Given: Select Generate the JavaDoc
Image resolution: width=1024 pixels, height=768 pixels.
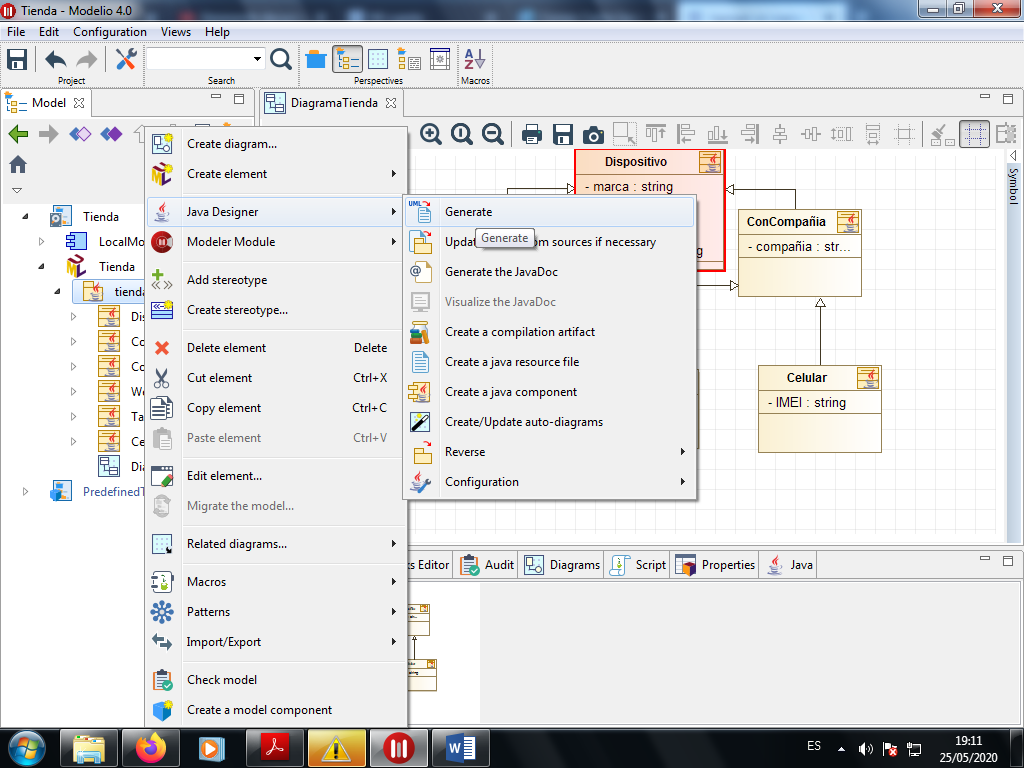Looking at the screenshot, I should 550,272.
